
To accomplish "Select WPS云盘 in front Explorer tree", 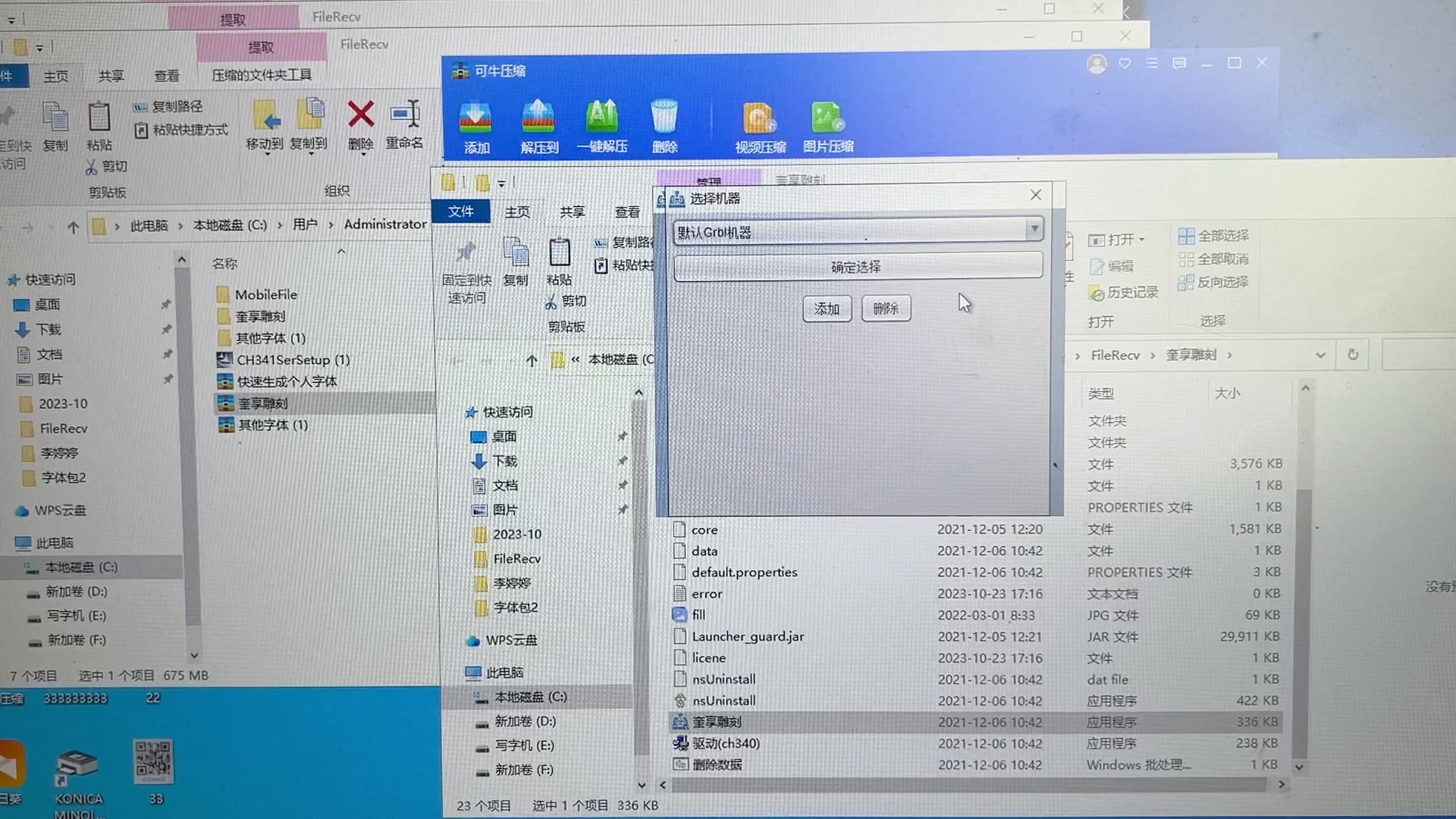I will point(501,641).
